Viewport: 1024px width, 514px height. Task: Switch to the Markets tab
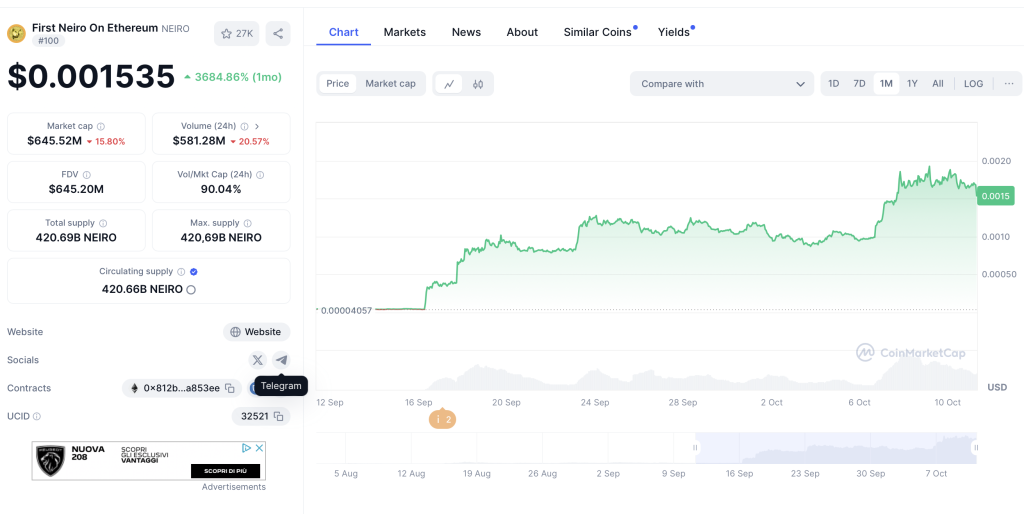click(x=405, y=32)
